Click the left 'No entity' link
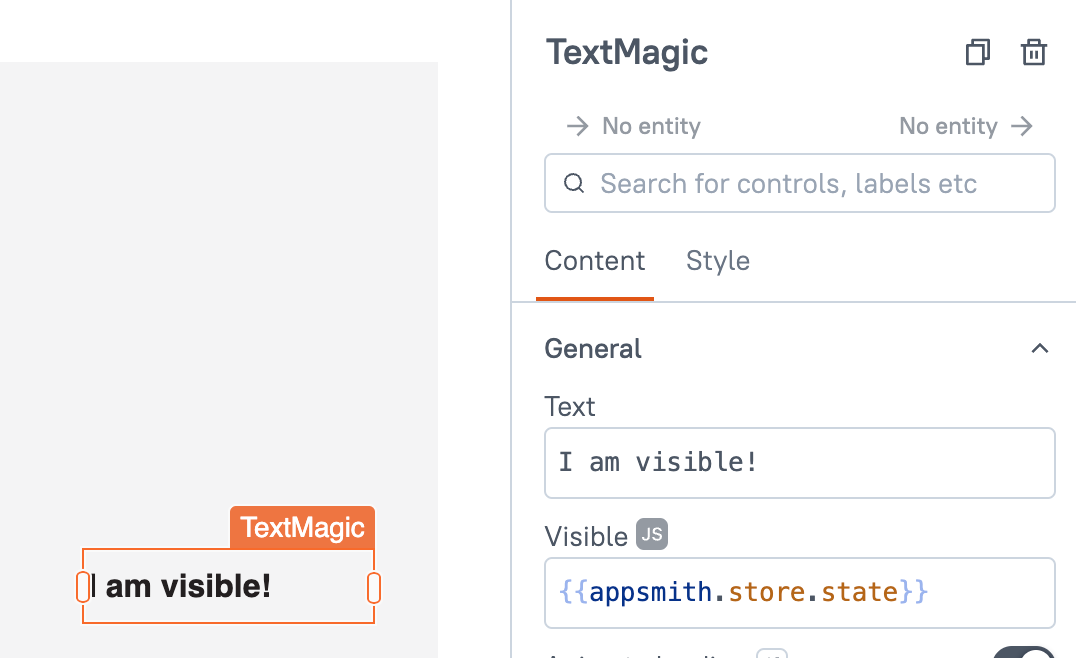The image size is (1076, 658). pyautogui.click(x=651, y=126)
